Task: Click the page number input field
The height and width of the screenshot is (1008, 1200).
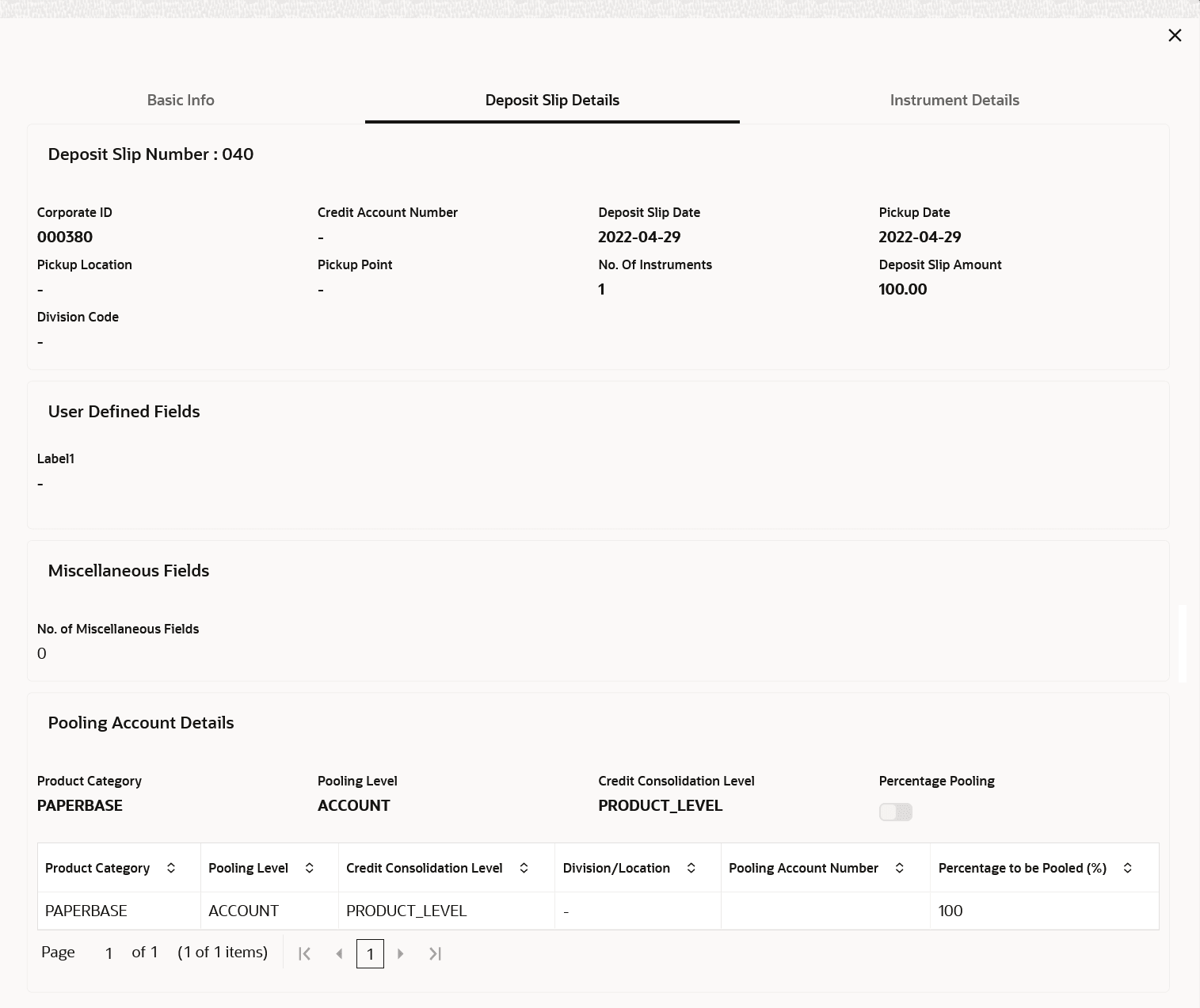Action: tap(109, 953)
